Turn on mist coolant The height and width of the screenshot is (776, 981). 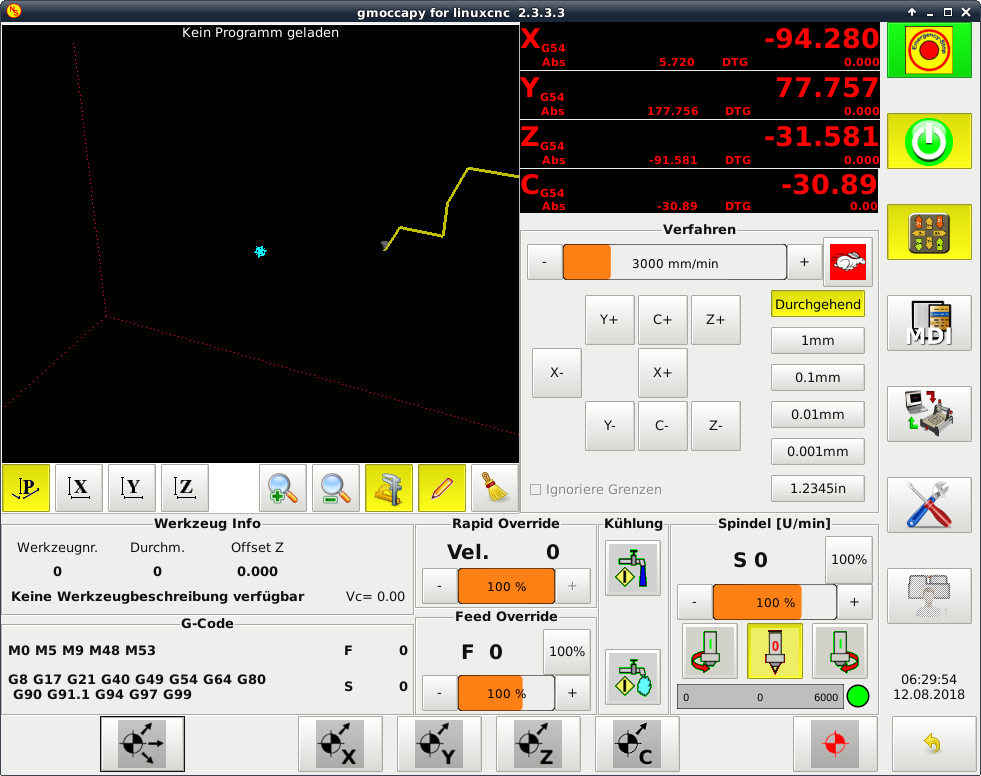tap(633, 677)
